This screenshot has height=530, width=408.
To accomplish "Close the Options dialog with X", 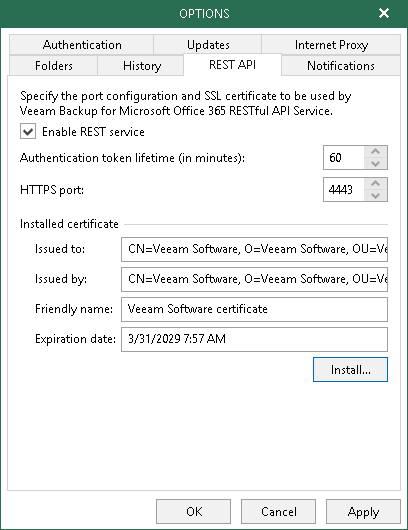I will click(x=384, y=13).
